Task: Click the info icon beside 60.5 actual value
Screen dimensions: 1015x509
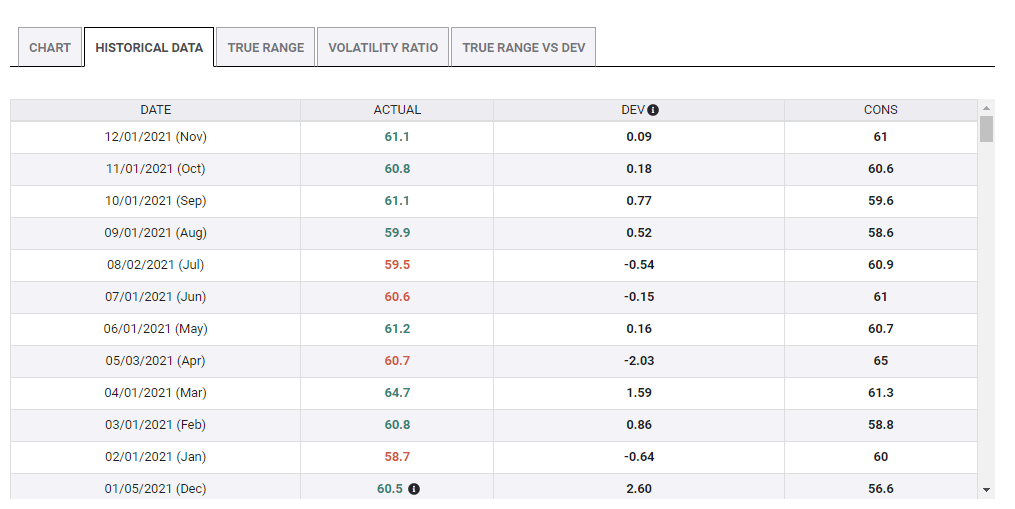Action: click(414, 489)
